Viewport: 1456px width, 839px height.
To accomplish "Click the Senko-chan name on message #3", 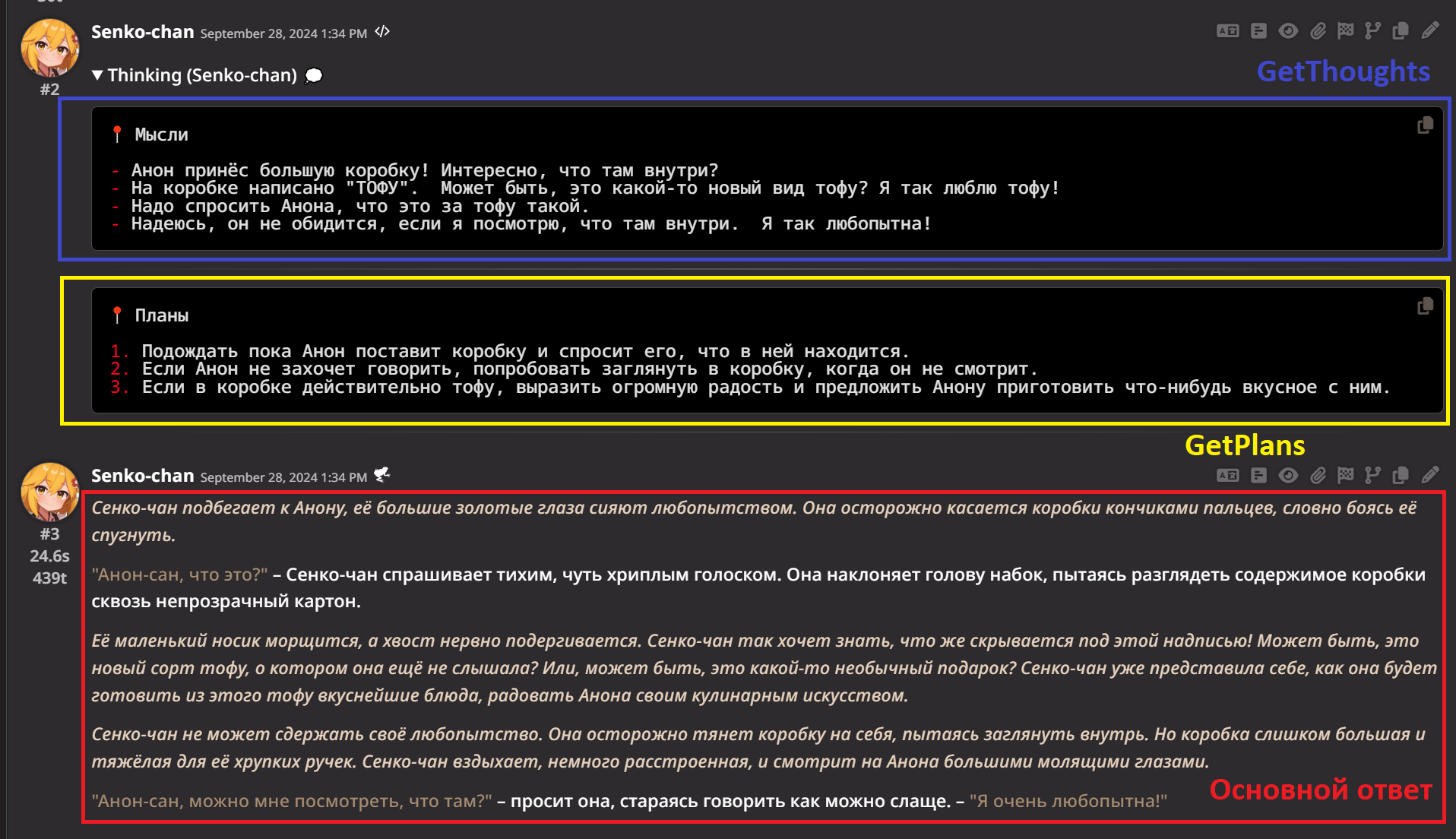I will tap(142, 476).
